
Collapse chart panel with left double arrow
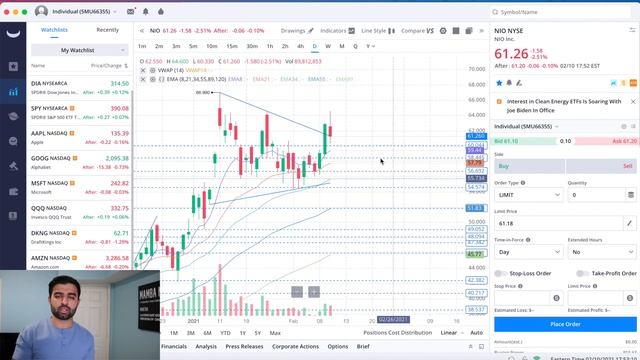coord(142,31)
